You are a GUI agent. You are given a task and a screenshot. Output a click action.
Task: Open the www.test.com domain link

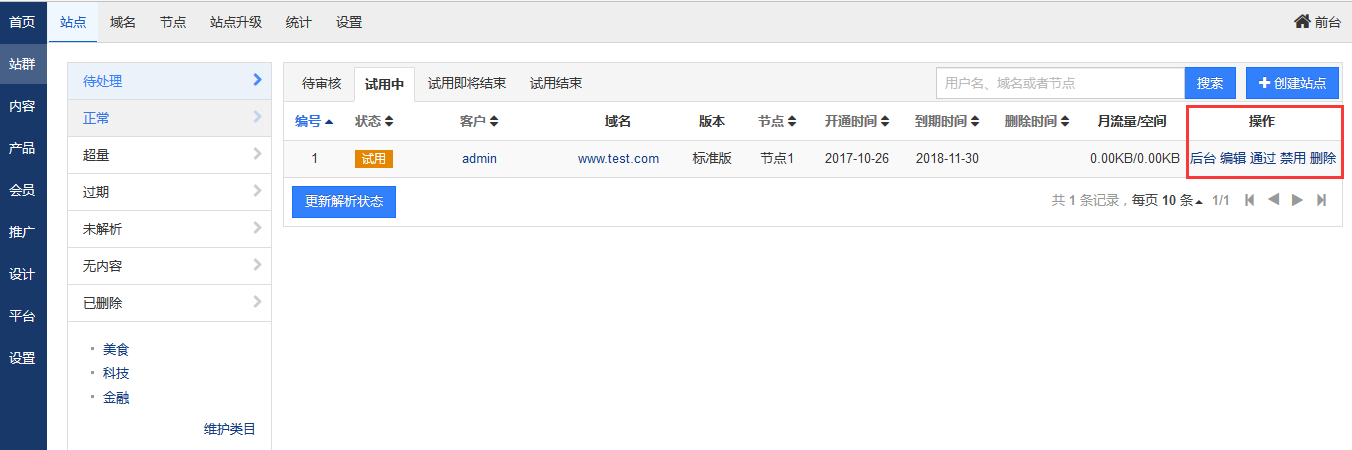pos(618,158)
